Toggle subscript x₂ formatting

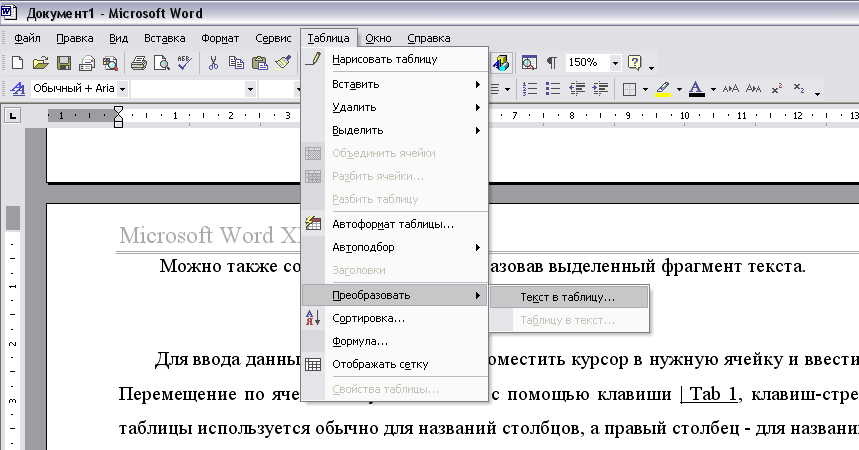(x=799, y=88)
